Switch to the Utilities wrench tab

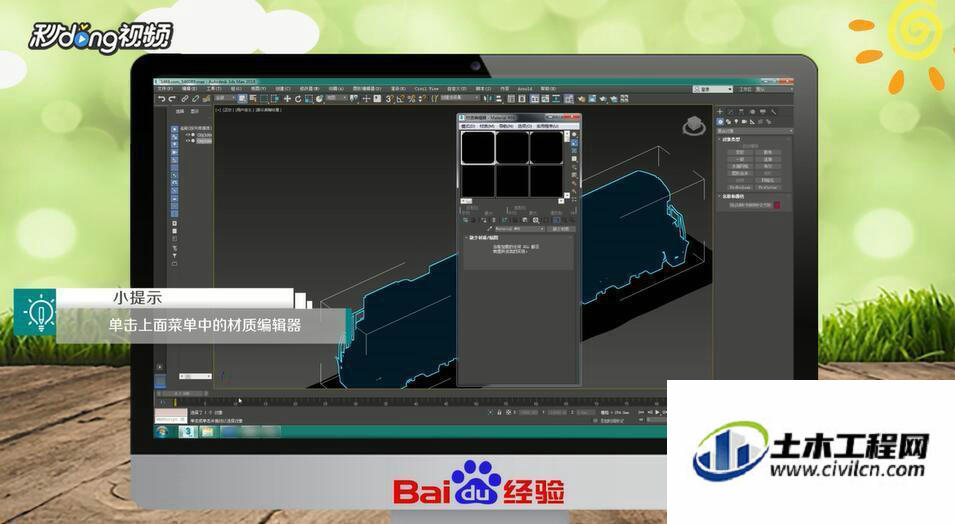pyautogui.click(x=774, y=112)
